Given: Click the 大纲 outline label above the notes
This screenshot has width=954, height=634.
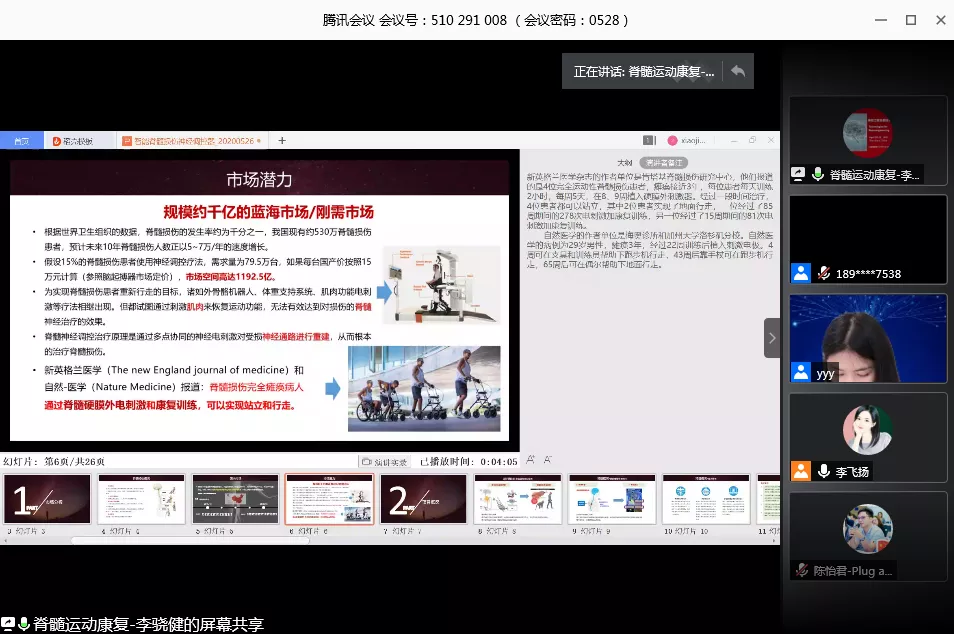Looking at the screenshot, I should pyautogui.click(x=627, y=161).
